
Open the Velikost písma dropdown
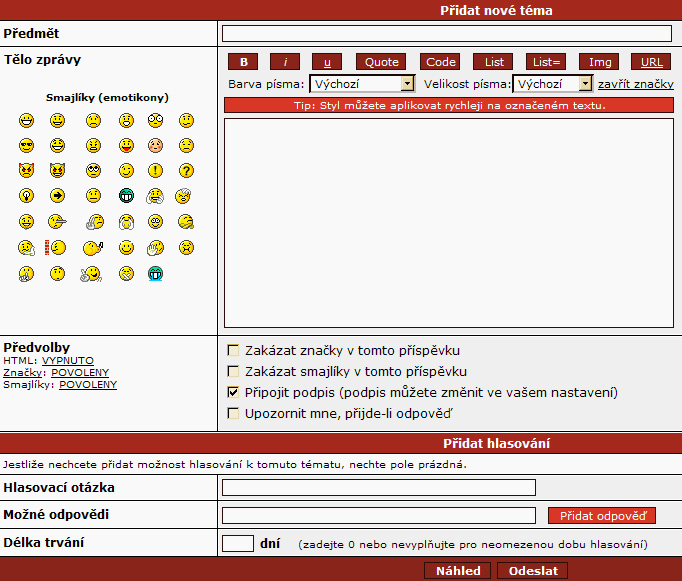(552, 83)
